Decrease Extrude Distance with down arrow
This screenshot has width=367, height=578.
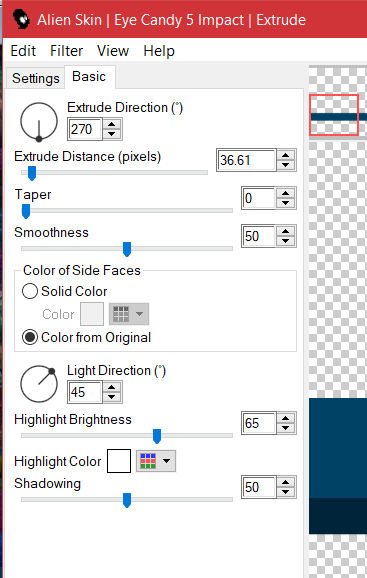coord(286,165)
